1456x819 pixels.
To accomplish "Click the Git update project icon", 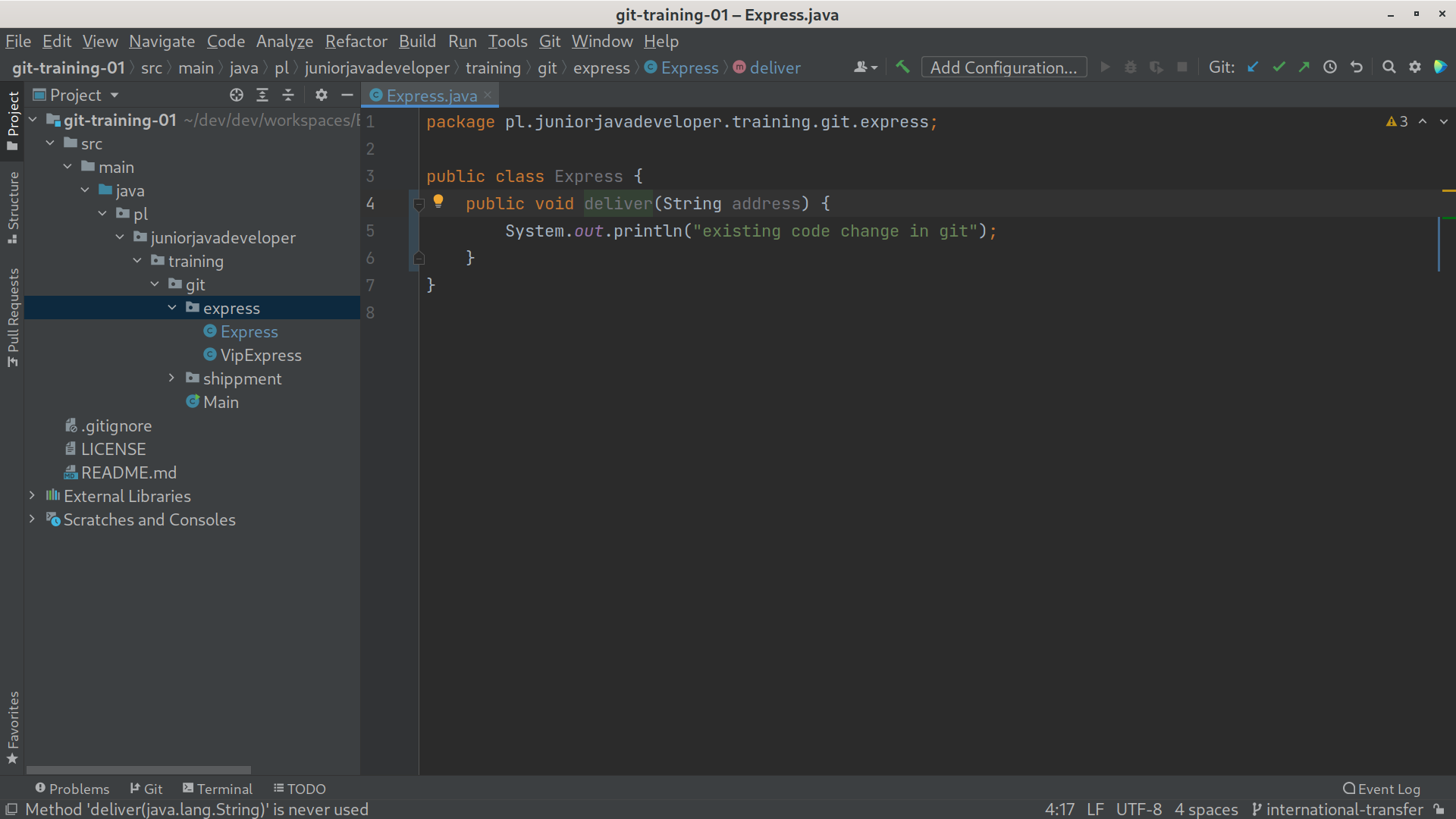I will tap(1253, 67).
